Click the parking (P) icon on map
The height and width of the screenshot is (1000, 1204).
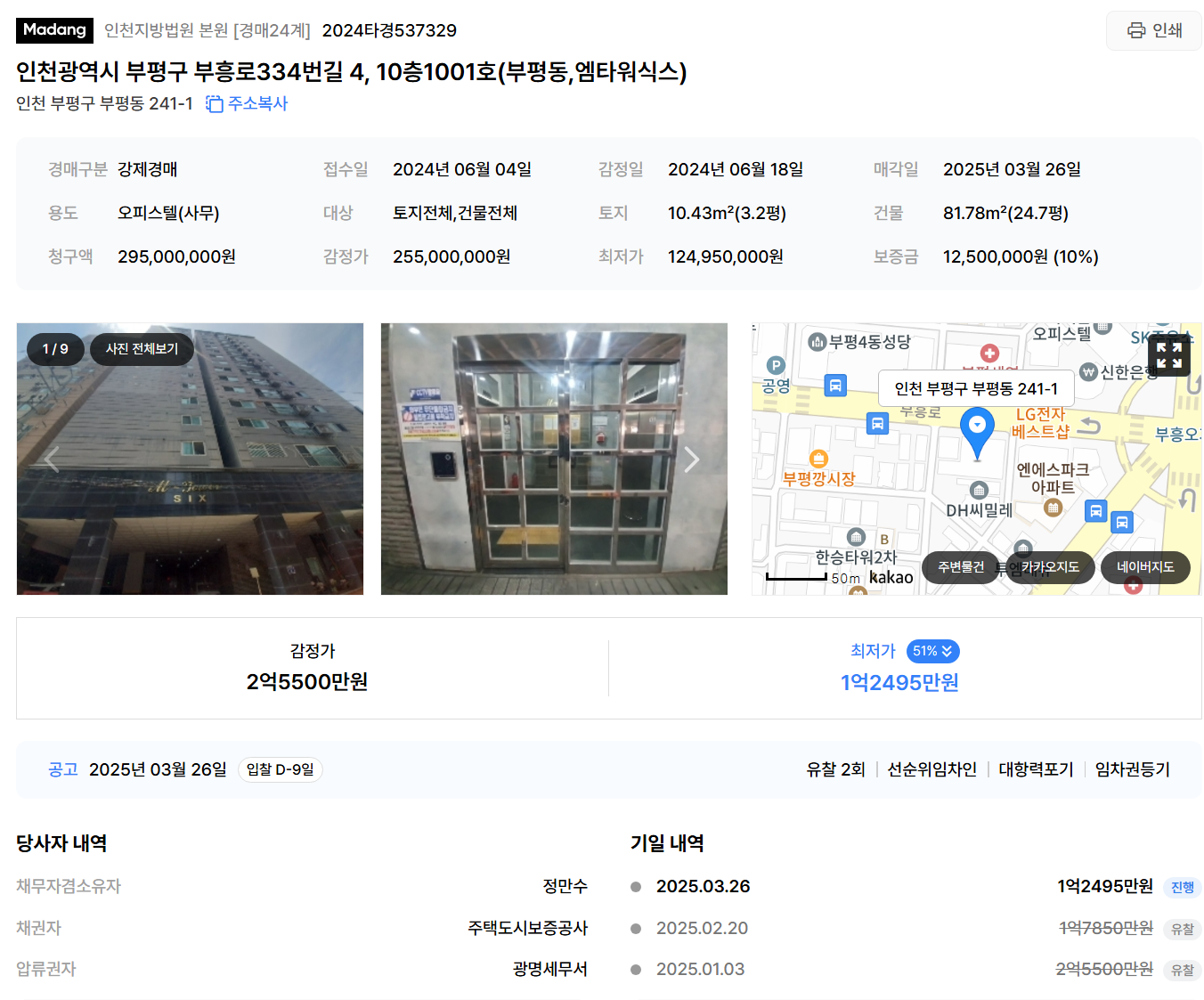pyautogui.click(x=776, y=365)
